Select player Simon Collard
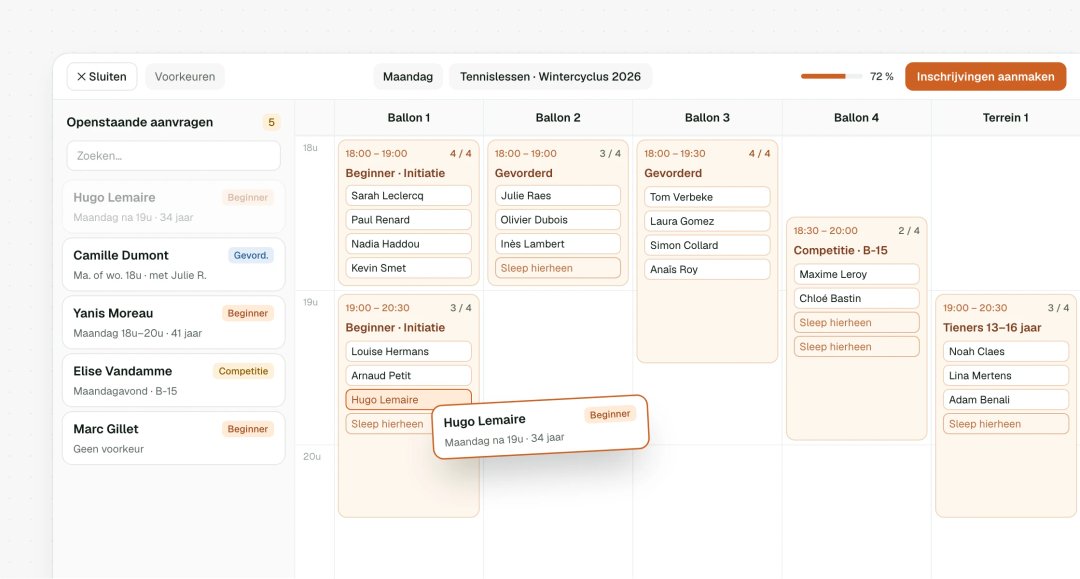The height and width of the screenshot is (579, 1080). point(707,245)
